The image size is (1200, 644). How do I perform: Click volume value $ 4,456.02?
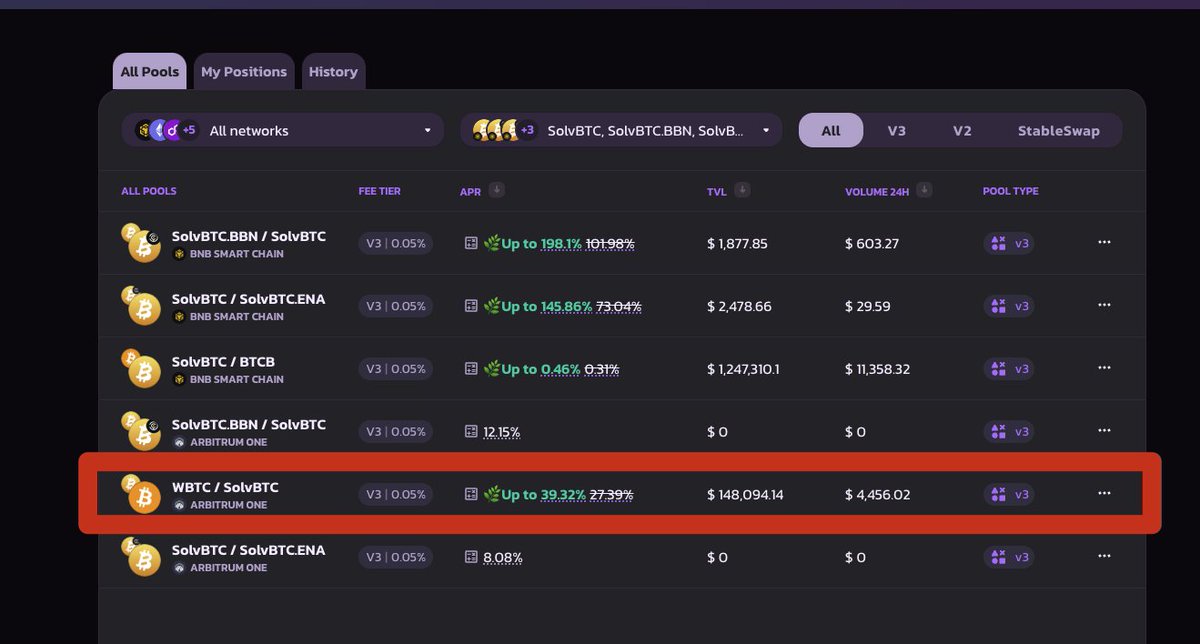tap(878, 494)
